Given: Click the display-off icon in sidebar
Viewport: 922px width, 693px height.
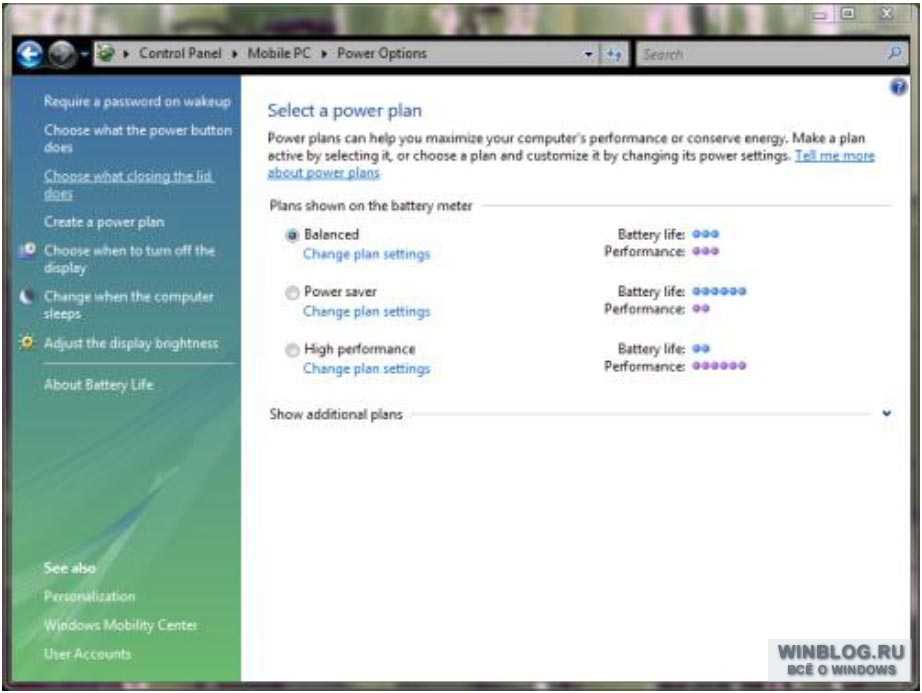Looking at the screenshot, I should point(27,250).
